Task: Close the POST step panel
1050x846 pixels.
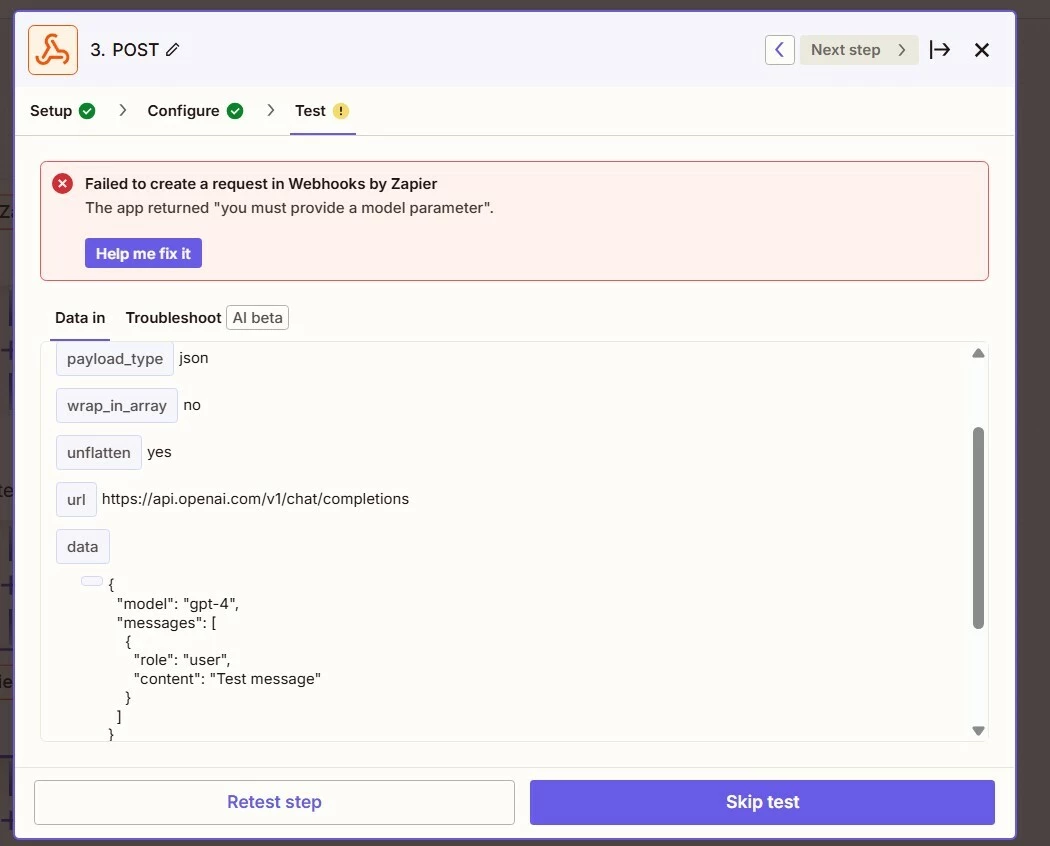Action: coord(982,50)
